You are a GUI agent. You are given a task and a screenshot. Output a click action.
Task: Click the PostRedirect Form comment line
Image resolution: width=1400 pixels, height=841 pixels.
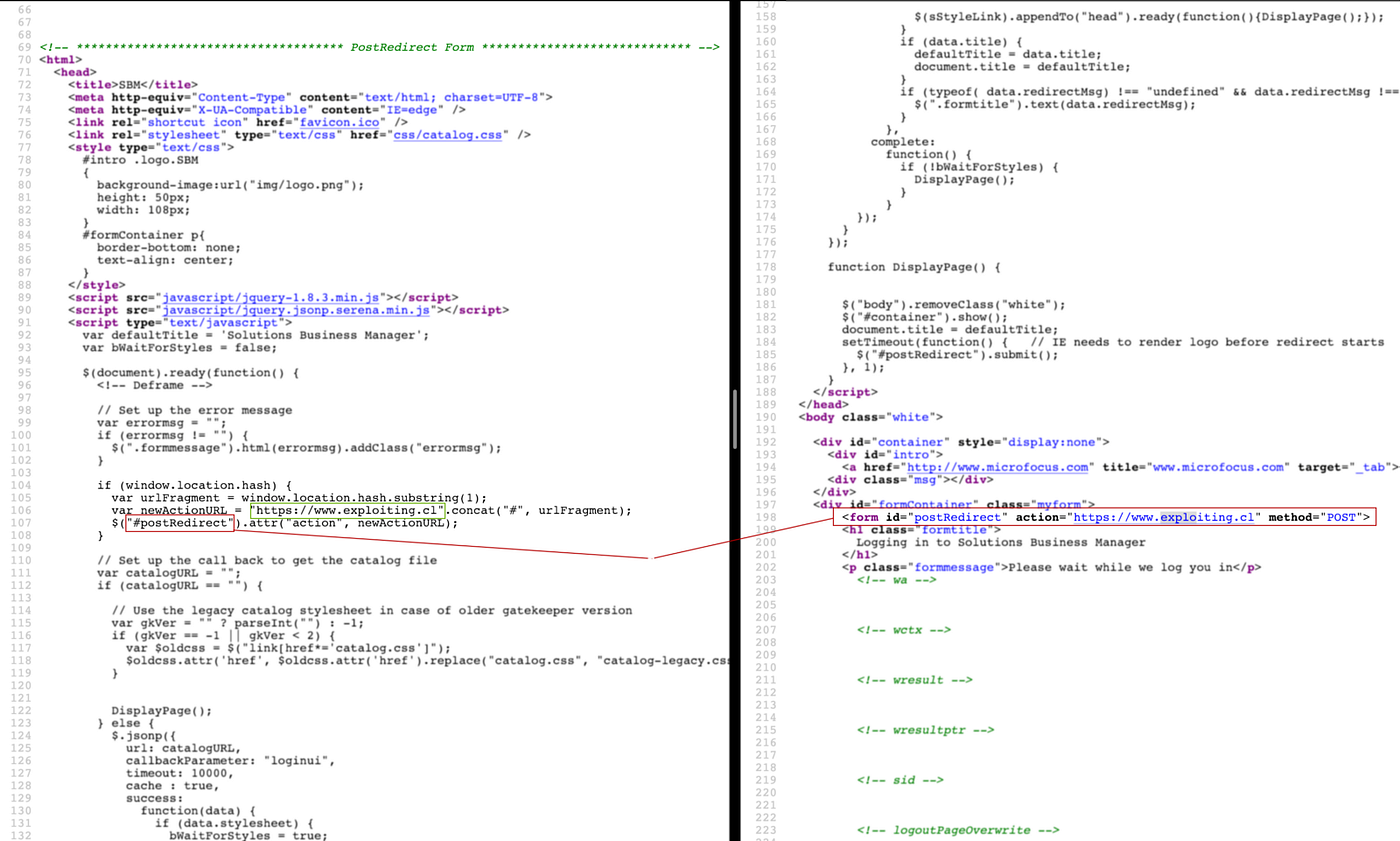click(380, 47)
